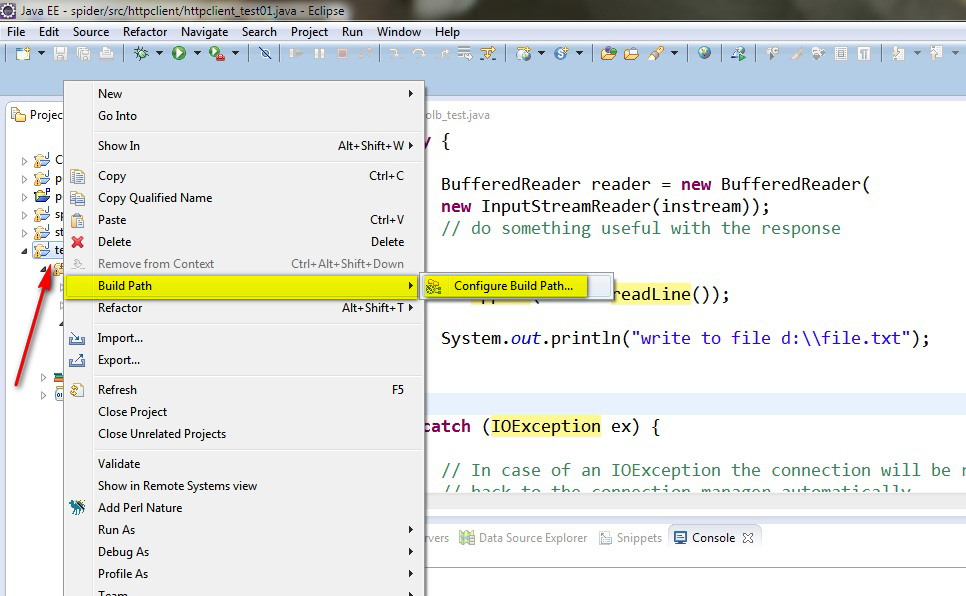Click the Terminate stop toolbar icon
This screenshot has height=596, width=966.
click(343, 54)
